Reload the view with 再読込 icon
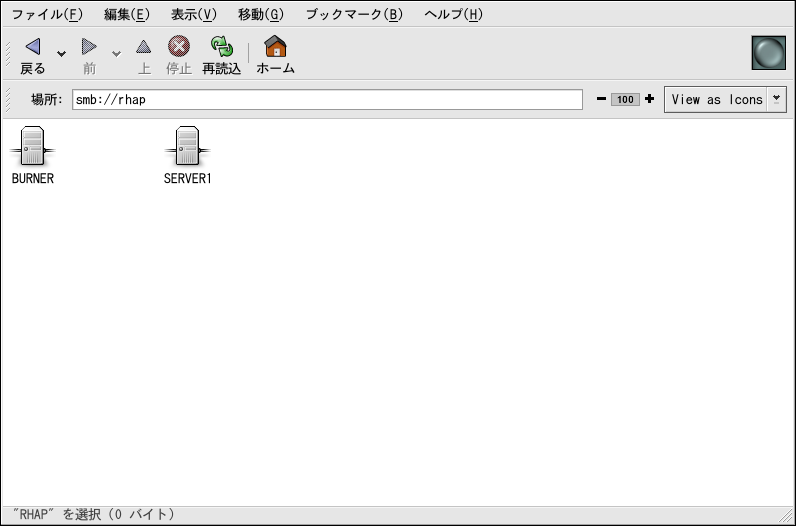796x526 pixels. coord(221,47)
